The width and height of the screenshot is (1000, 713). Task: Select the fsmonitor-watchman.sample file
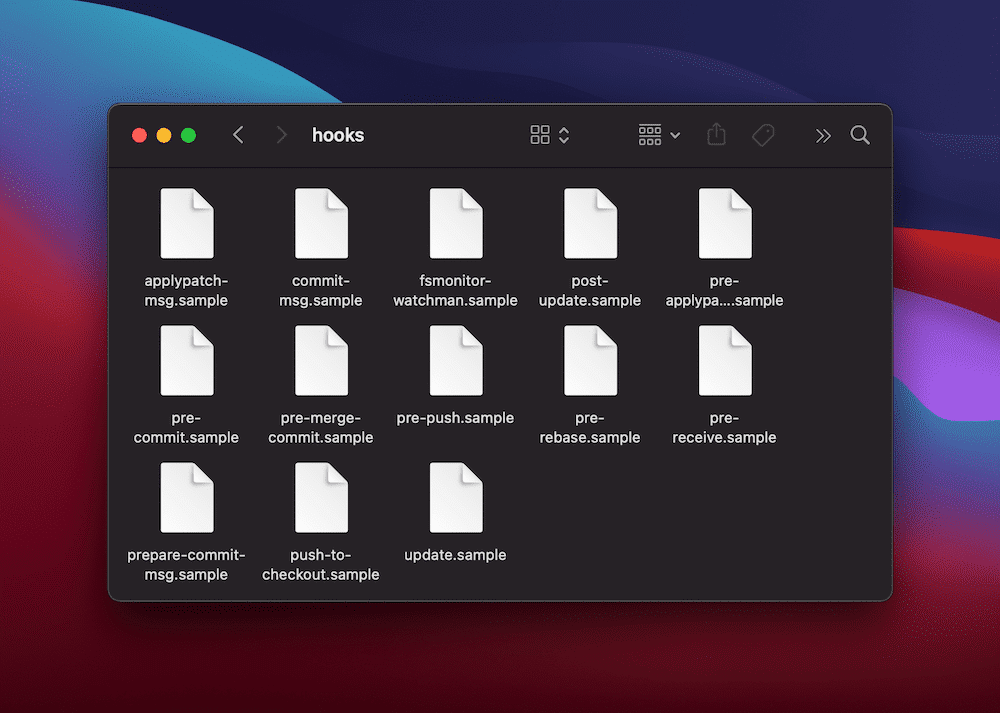(455, 223)
